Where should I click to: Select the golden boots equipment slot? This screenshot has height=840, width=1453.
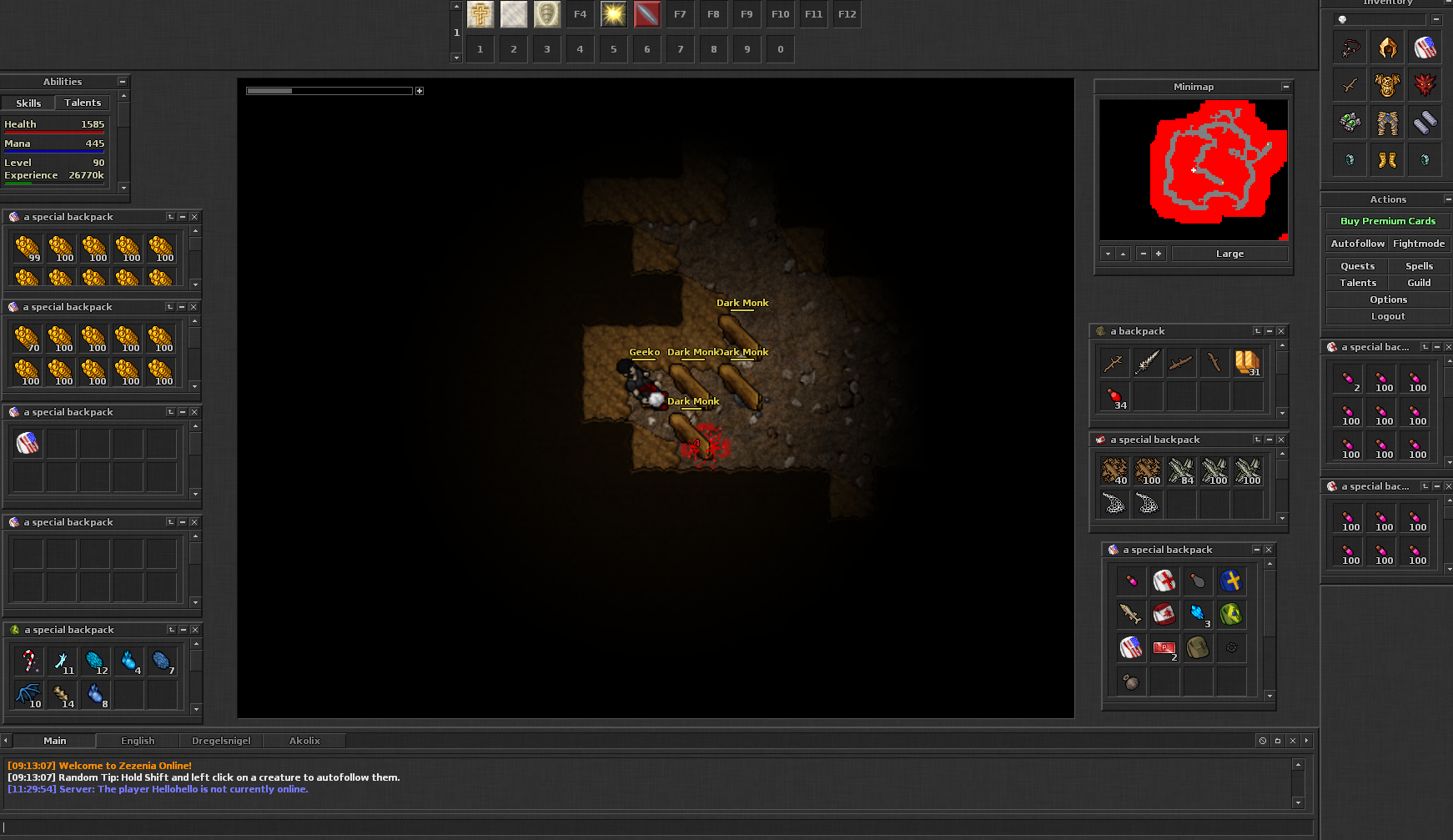[1388, 159]
